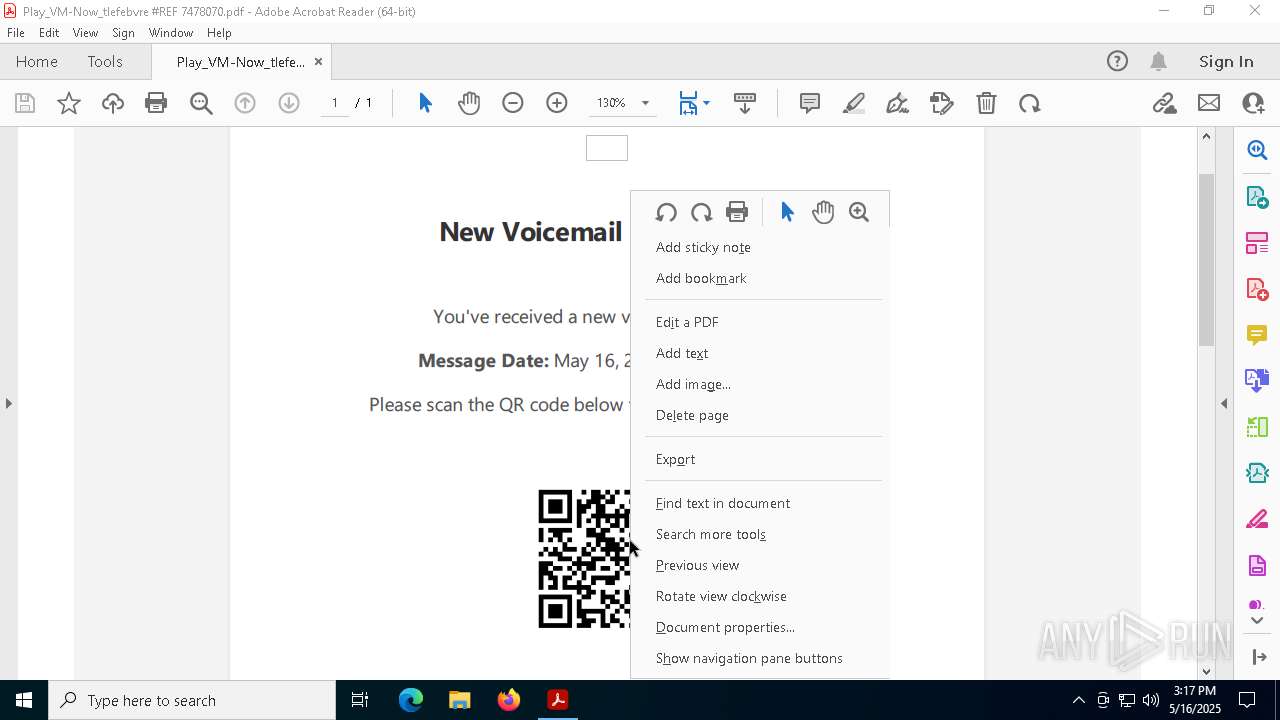Open the Sign menu
This screenshot has width=1280, height=720.
tap(123, 33)
